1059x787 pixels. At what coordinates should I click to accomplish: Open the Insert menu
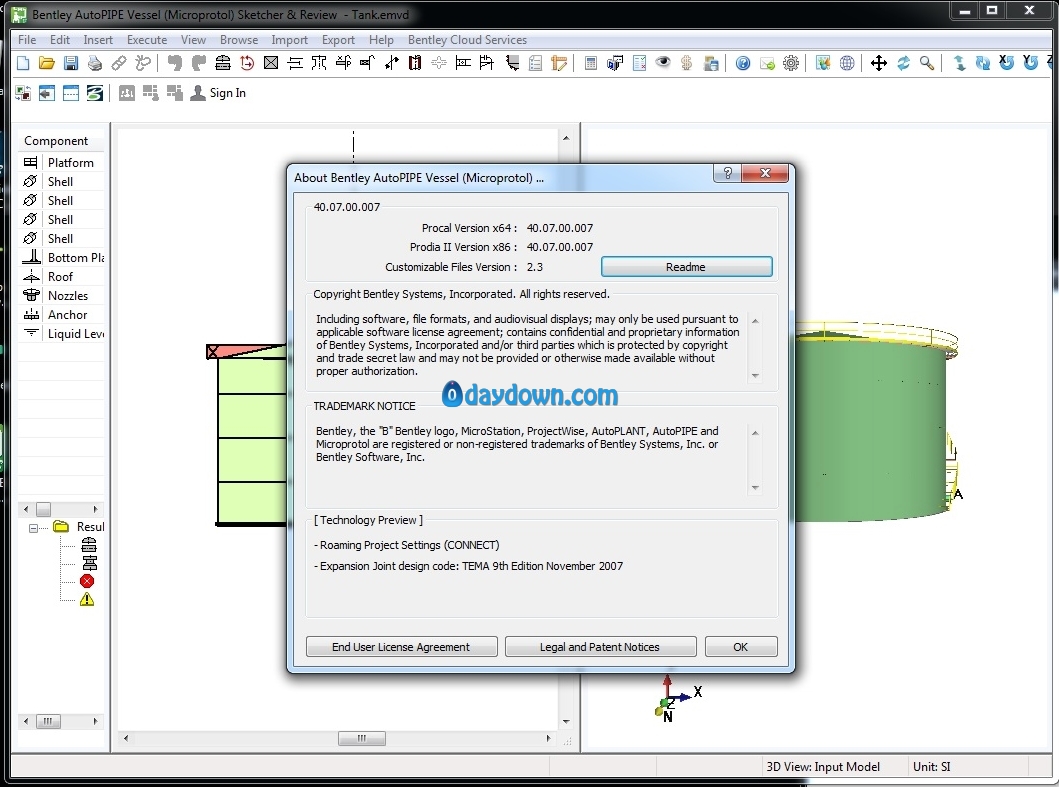98,40
